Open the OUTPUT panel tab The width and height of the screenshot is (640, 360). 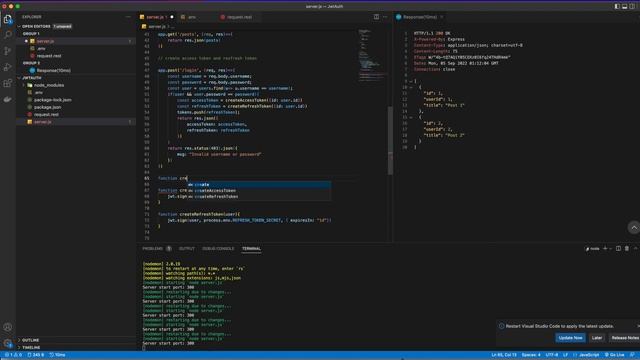tap(187, 249)
